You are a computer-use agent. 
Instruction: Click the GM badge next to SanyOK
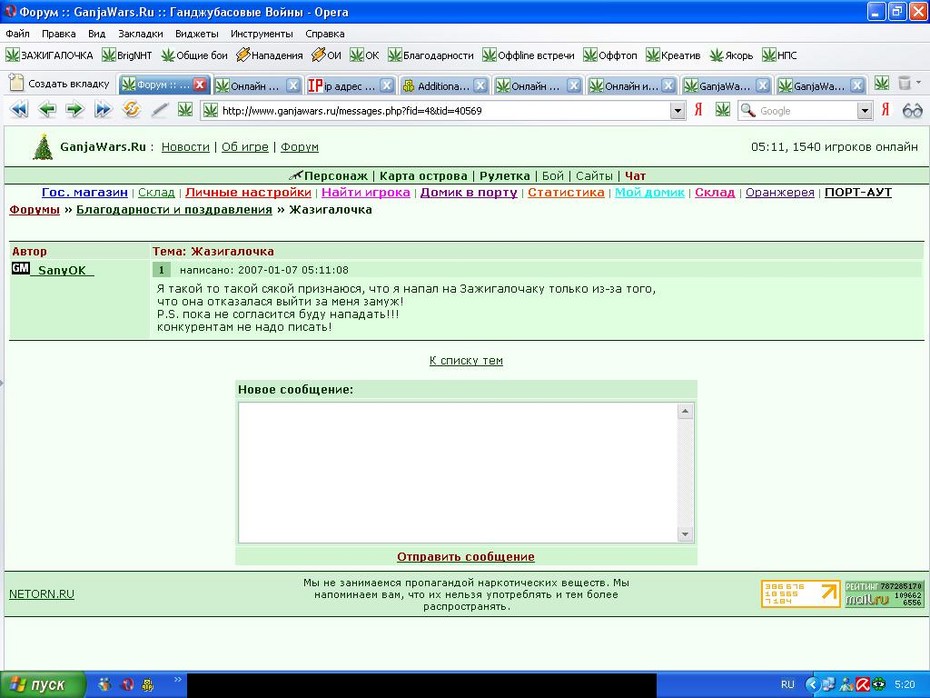tap(20, 269)
